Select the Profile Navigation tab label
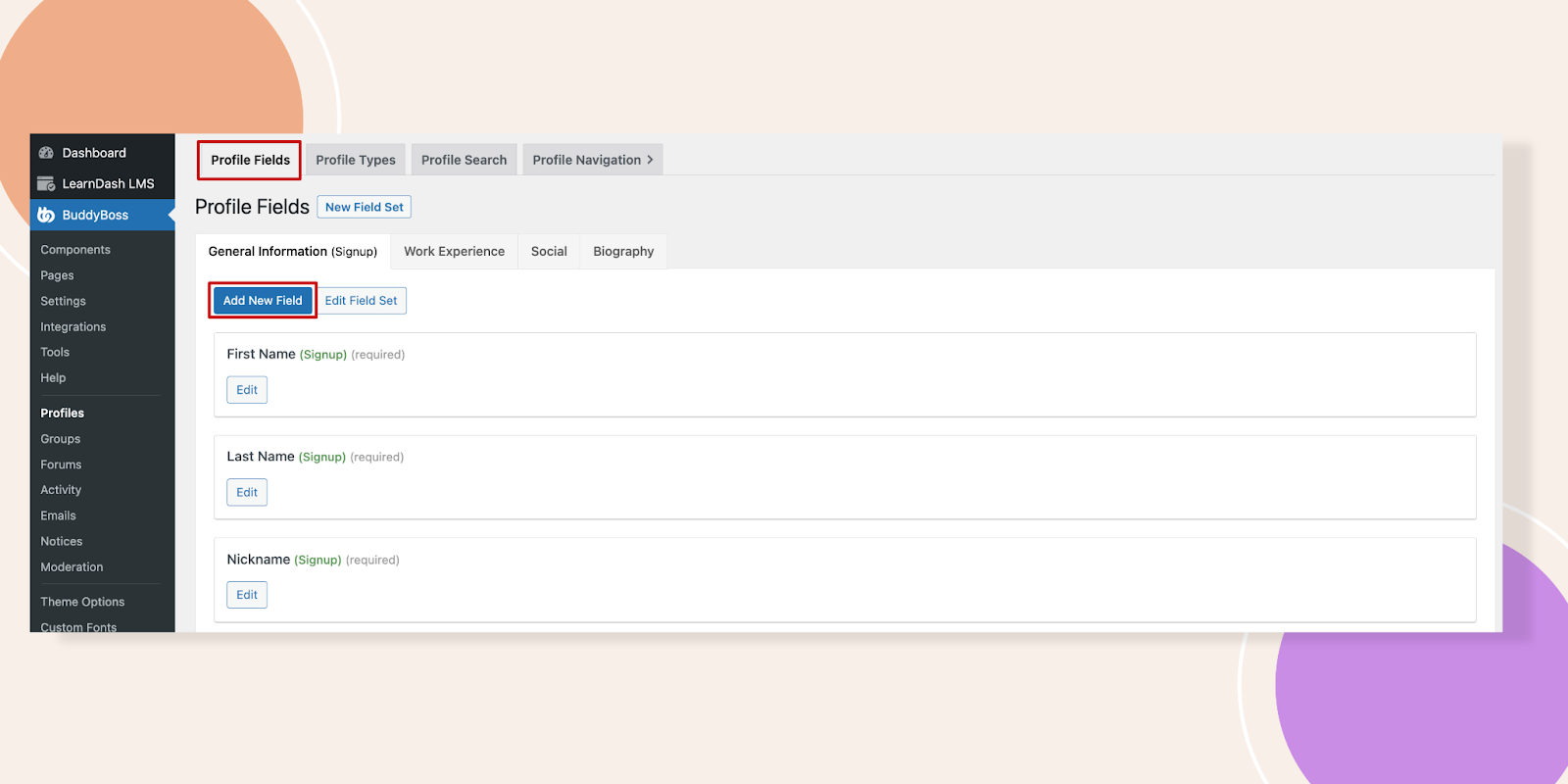This screenshot has height=784, width=1568. tap(587, 160)
